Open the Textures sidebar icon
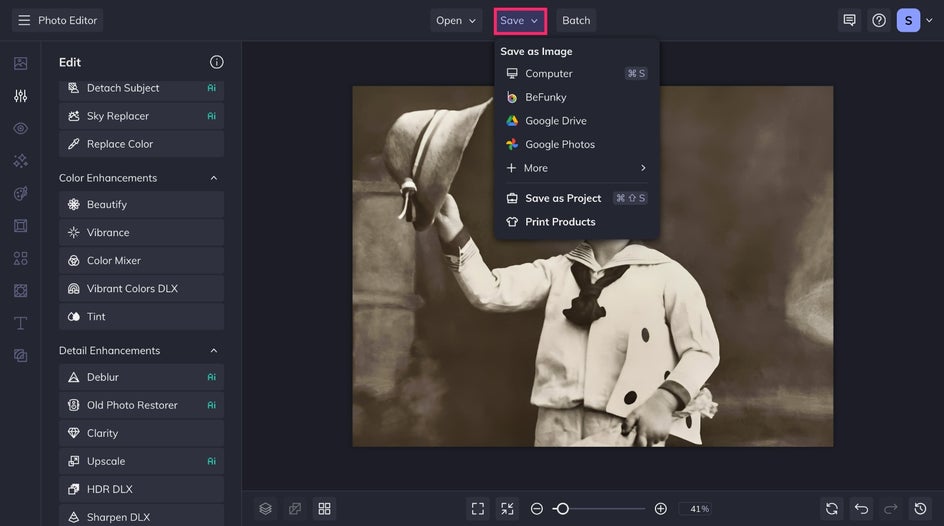This screenshot has width=944, height=526. 20,291
